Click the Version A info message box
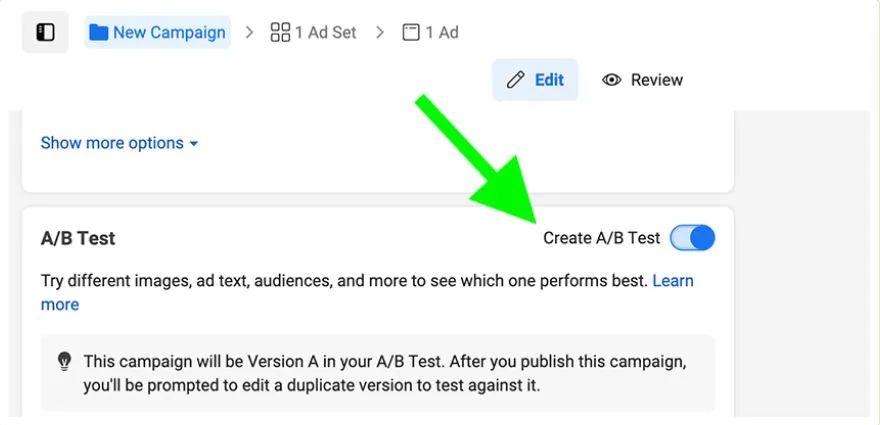Screen dimensions: 880x425 coord(378,373)
